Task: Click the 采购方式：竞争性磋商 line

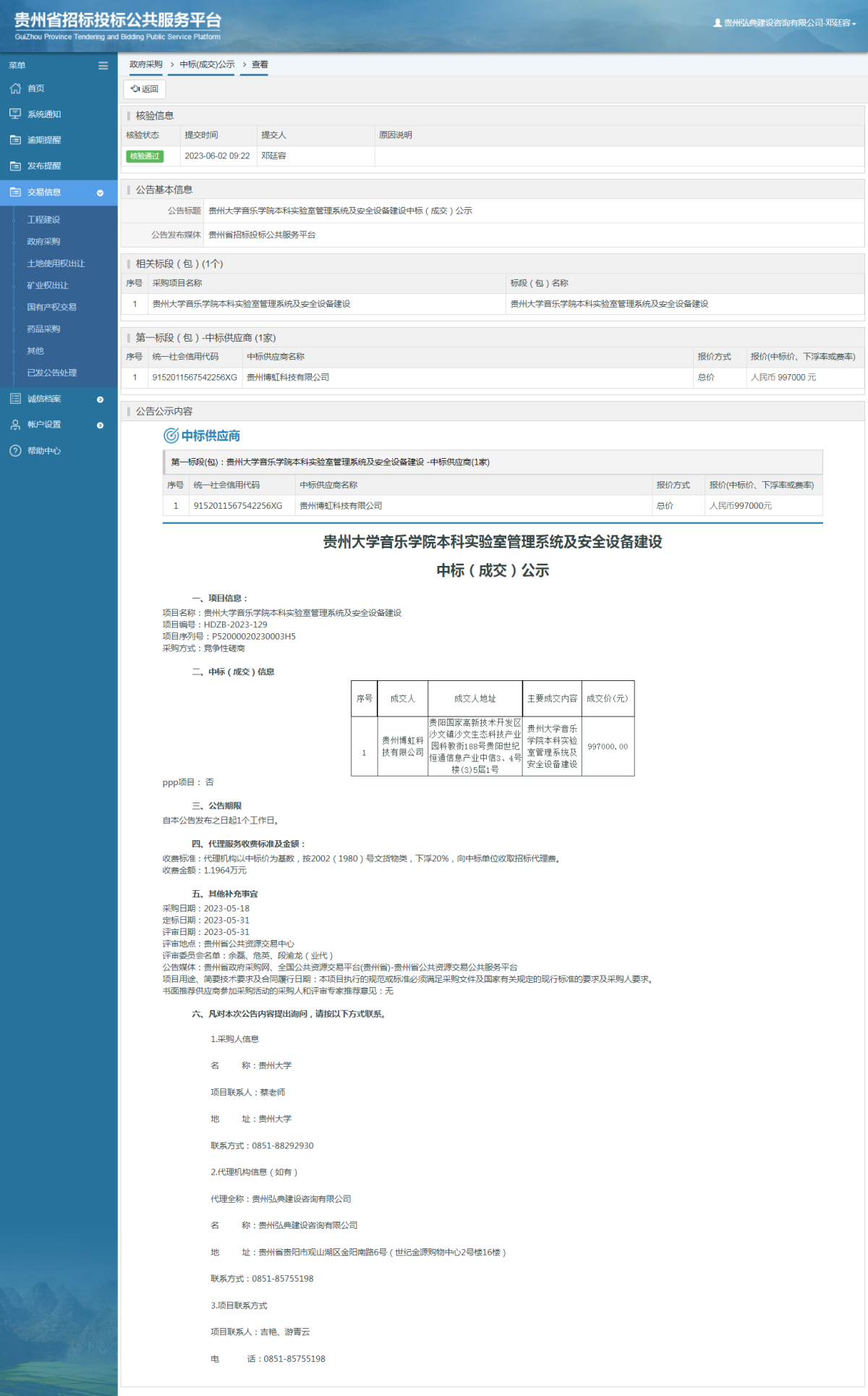Action: 203,648
